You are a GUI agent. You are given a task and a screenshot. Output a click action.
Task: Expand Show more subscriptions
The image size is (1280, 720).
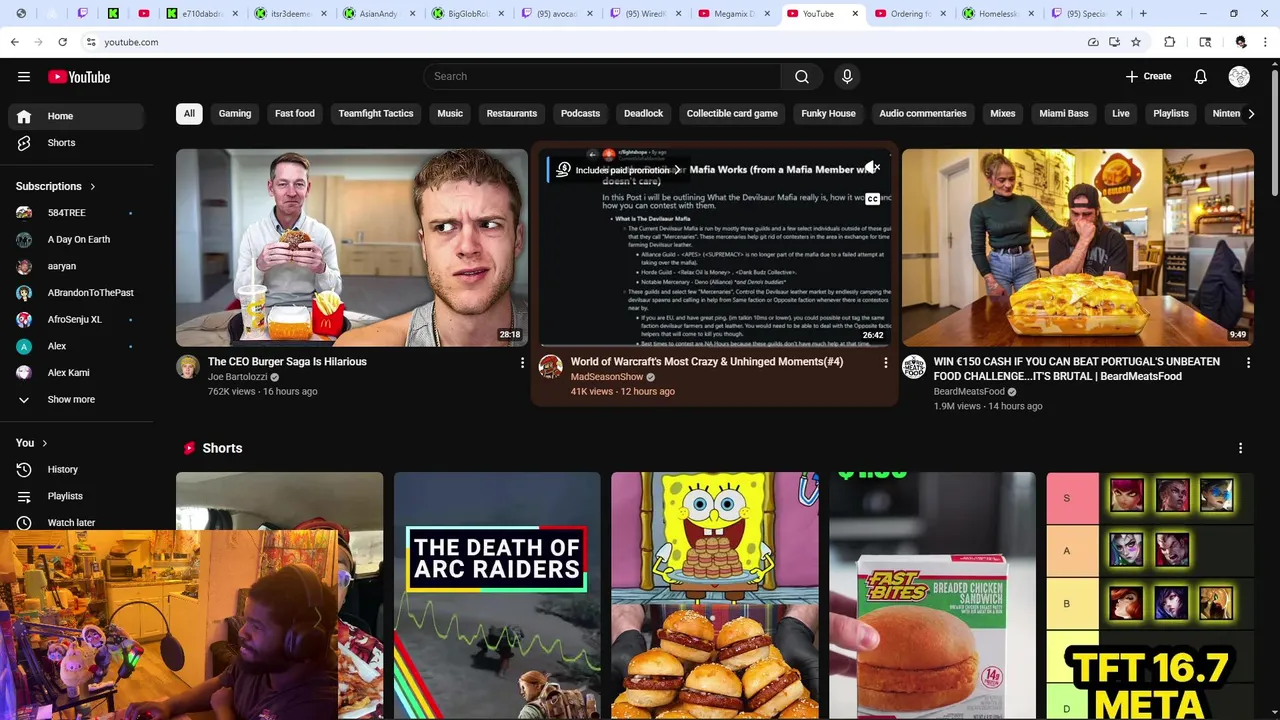[78, 399]
